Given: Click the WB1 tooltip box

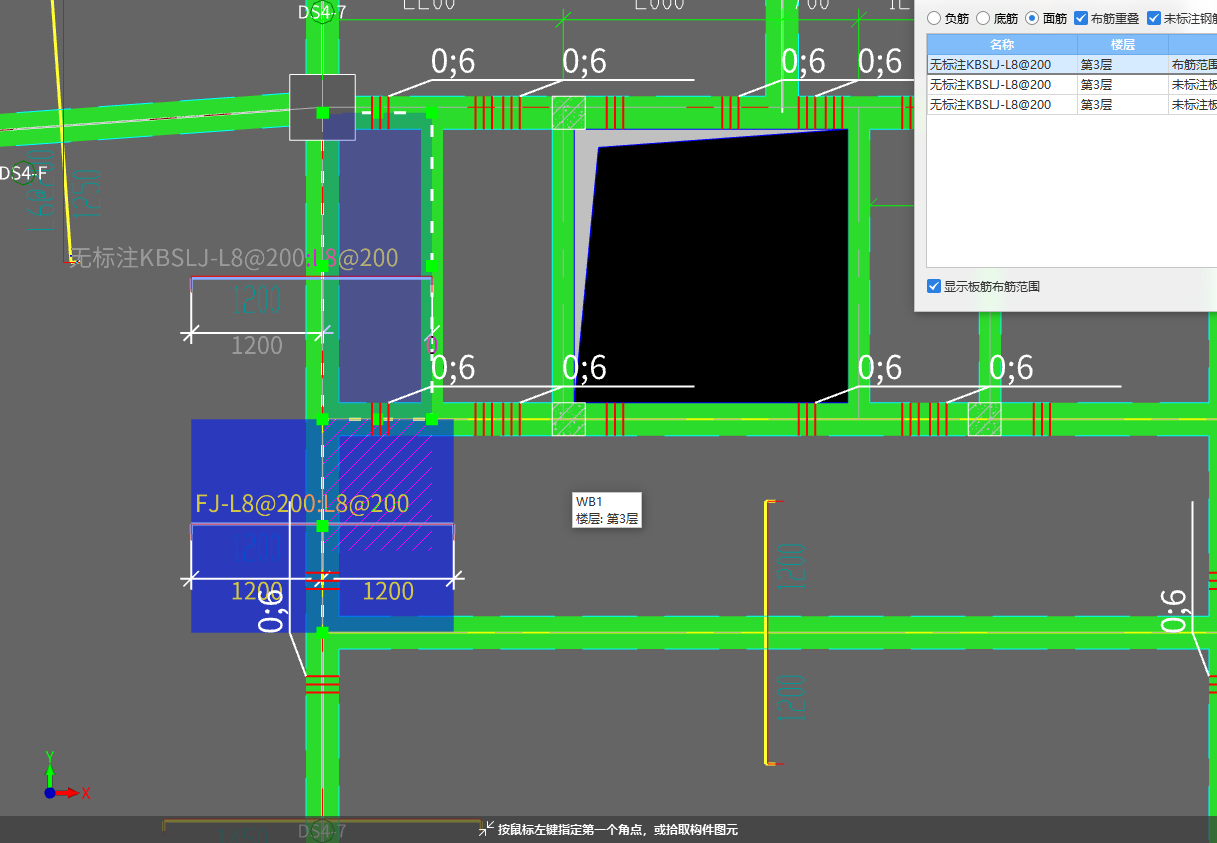Looking at the screenshot, I should point(606,510).
